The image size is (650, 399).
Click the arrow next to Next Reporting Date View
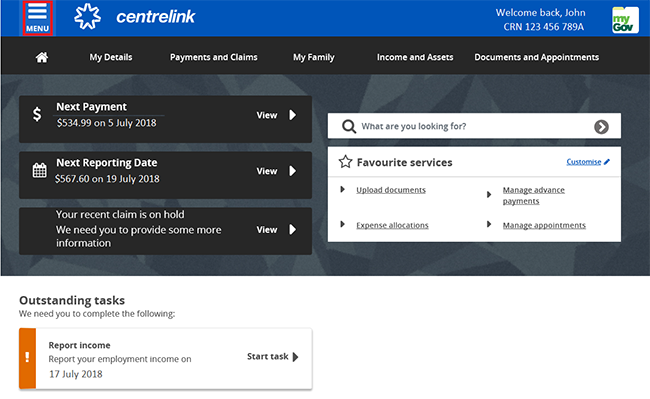point(293,171)
